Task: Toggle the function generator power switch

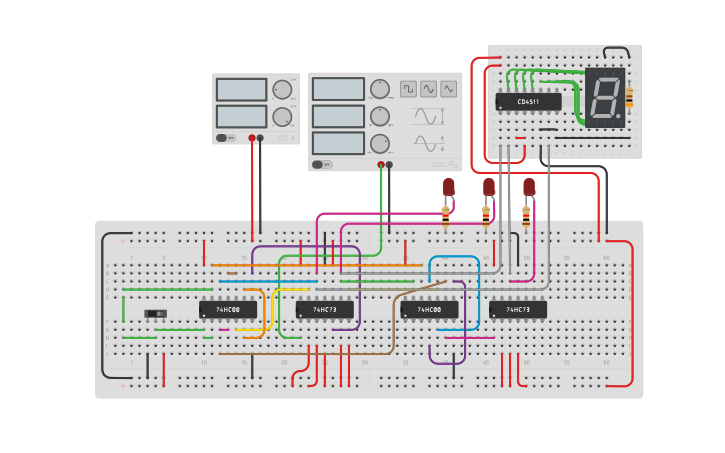Action: pos(321,164)
